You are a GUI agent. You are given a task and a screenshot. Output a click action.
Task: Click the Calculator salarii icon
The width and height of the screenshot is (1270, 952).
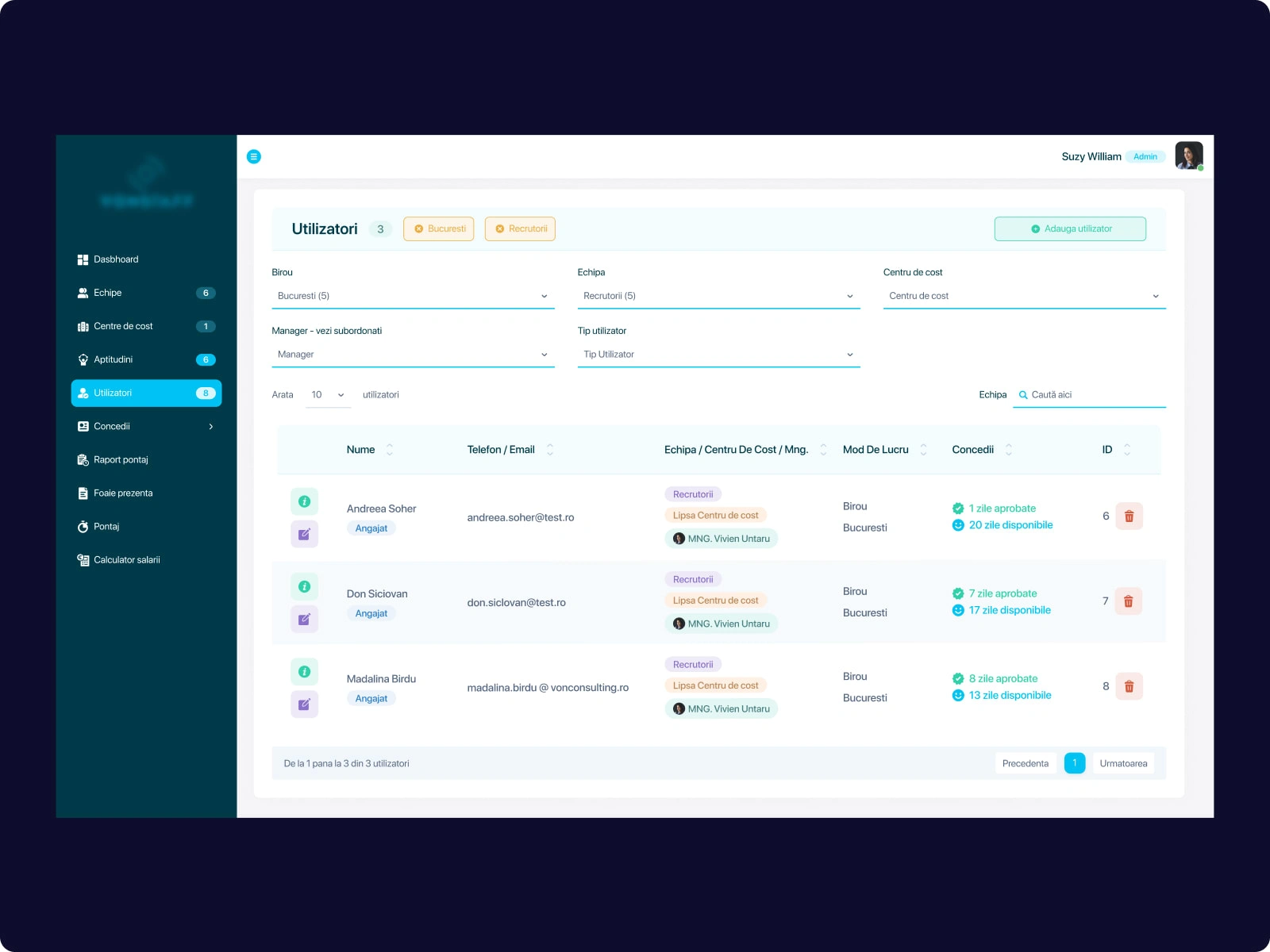[x=83, y=559]
